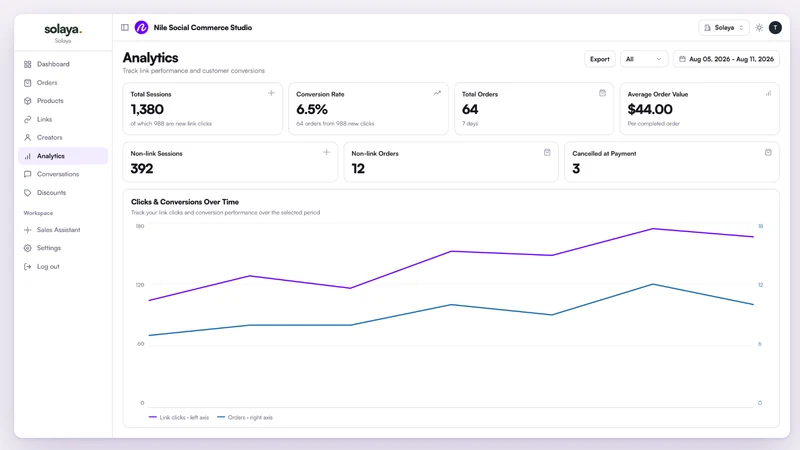800x450 pixels.
Task: Click the Export button
Action: [x=599, y=59]
